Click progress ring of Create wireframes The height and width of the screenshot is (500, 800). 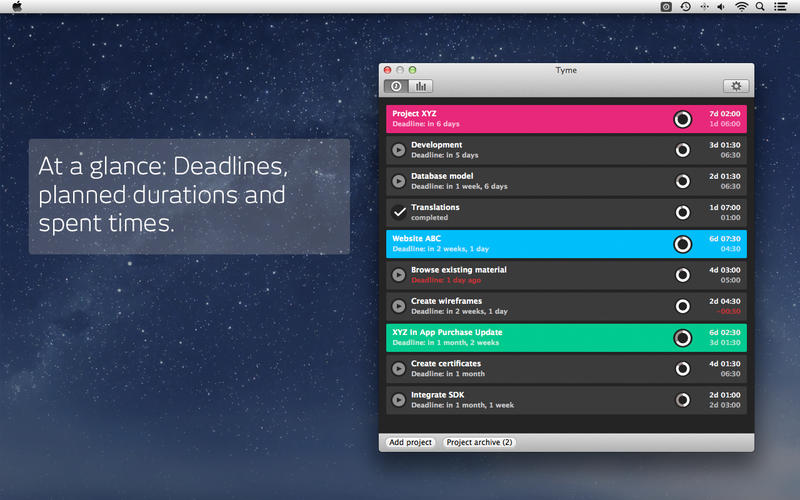point(682,306)
